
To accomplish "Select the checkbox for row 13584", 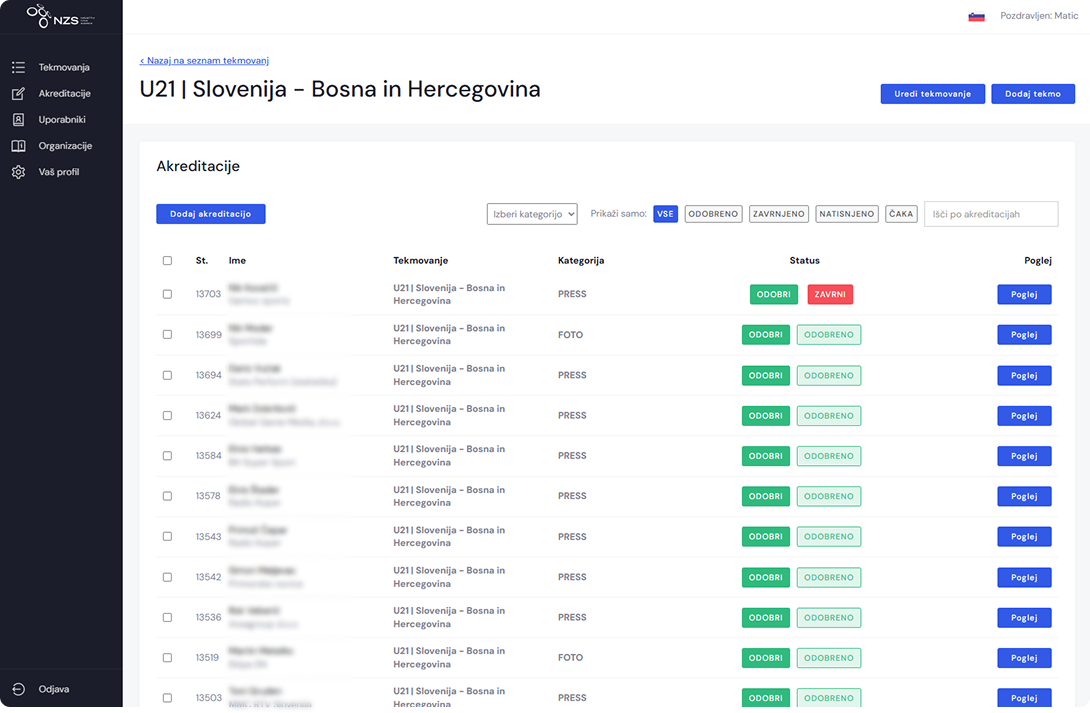I will pos(167,456).
